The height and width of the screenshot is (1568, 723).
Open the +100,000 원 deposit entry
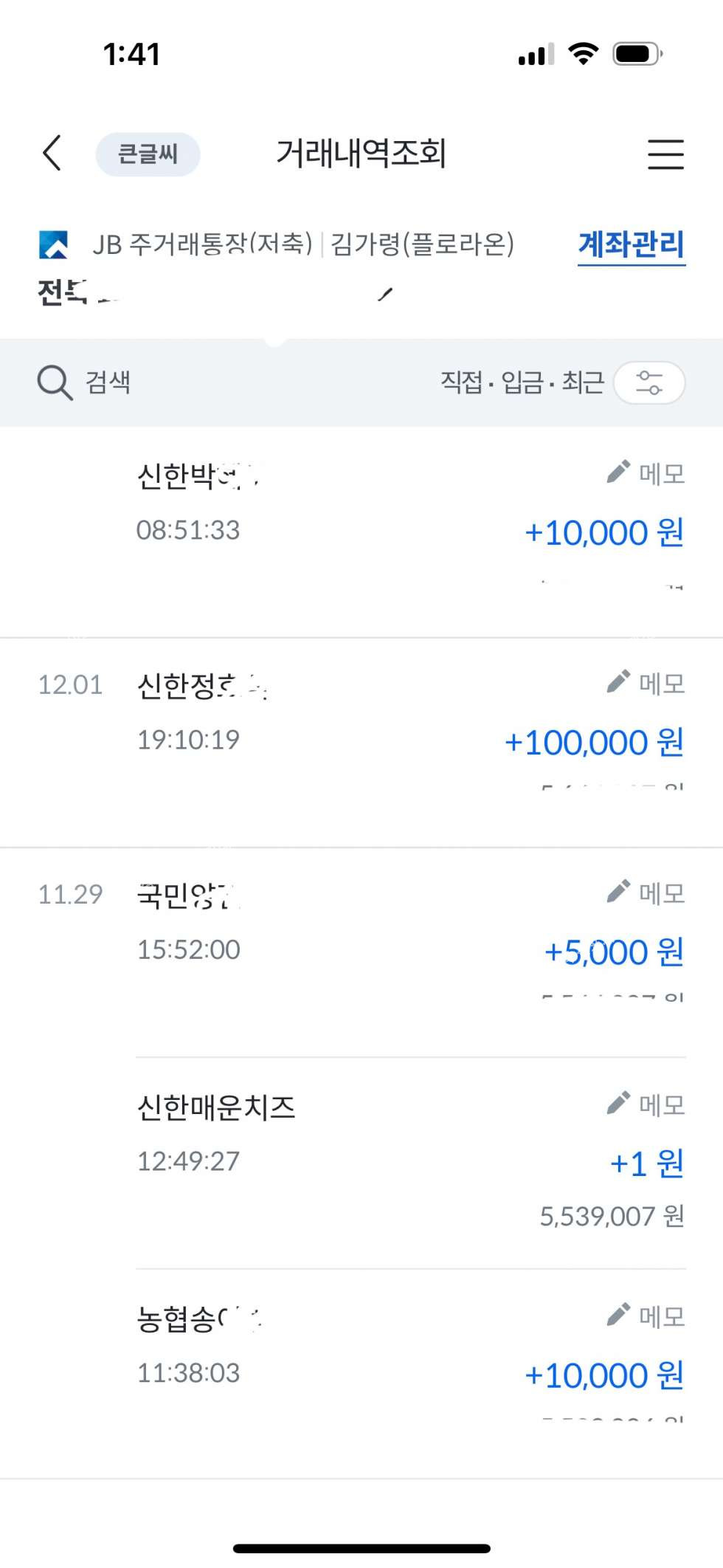[594, 742]
